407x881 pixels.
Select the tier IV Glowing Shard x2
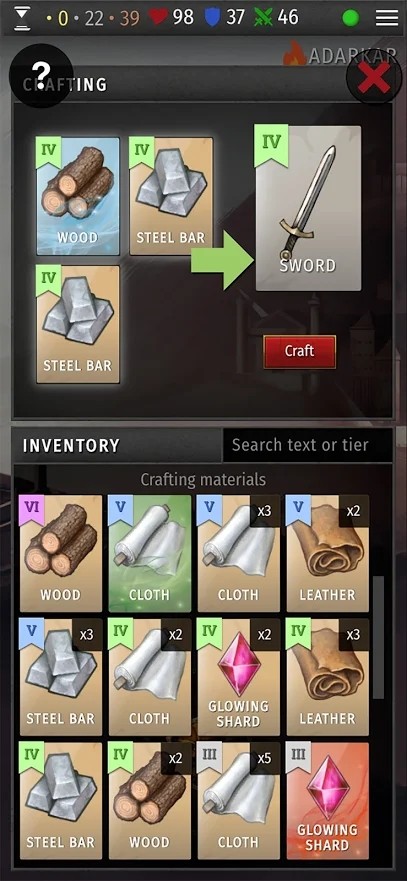(x=239, y=677)
